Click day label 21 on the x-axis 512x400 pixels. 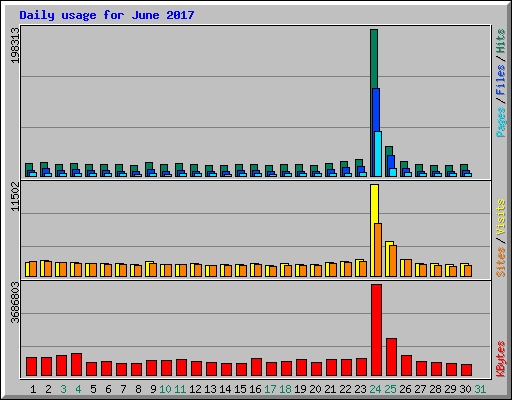(x=330, y=389)
